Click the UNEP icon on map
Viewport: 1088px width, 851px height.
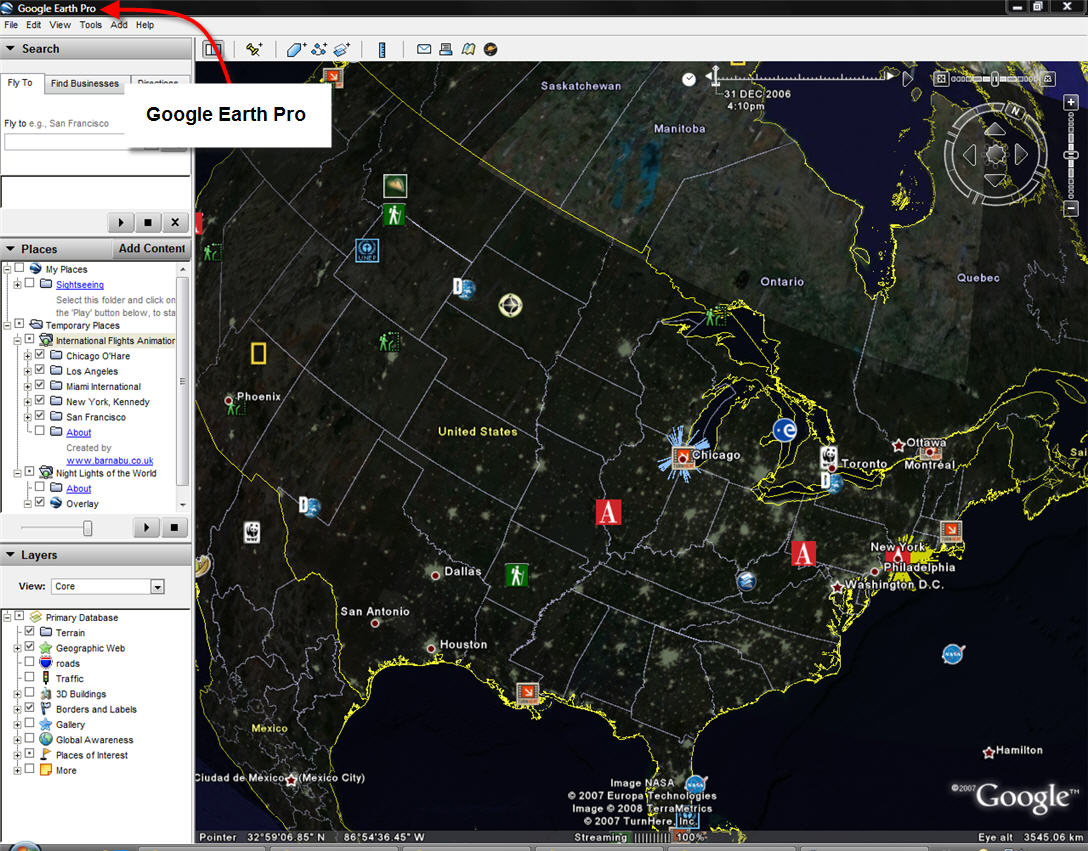[367, 250]
